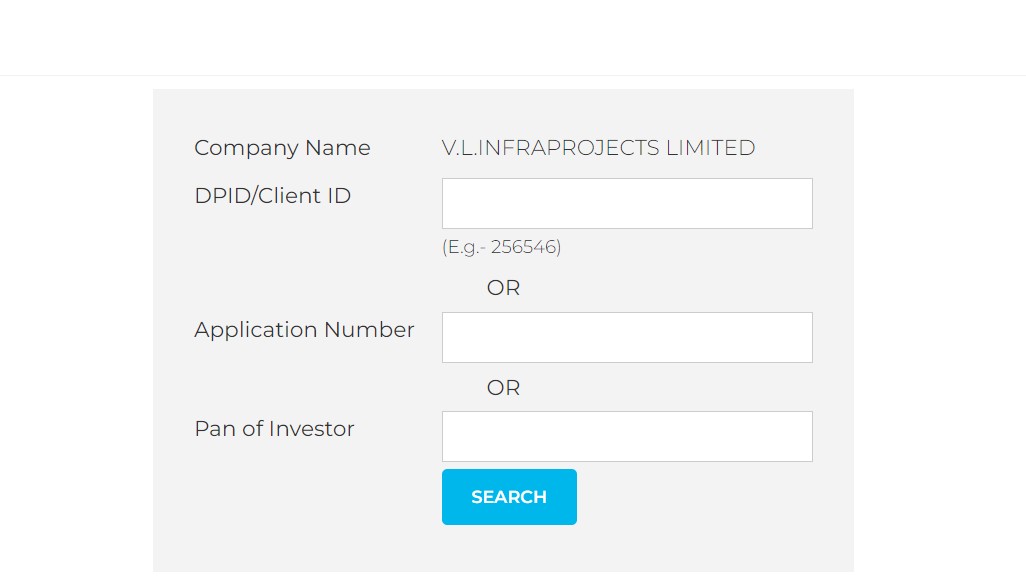Select the Pan of Investor input field
The height and width of the screenshot is (577, 1026).
click(x=627, y=436)
